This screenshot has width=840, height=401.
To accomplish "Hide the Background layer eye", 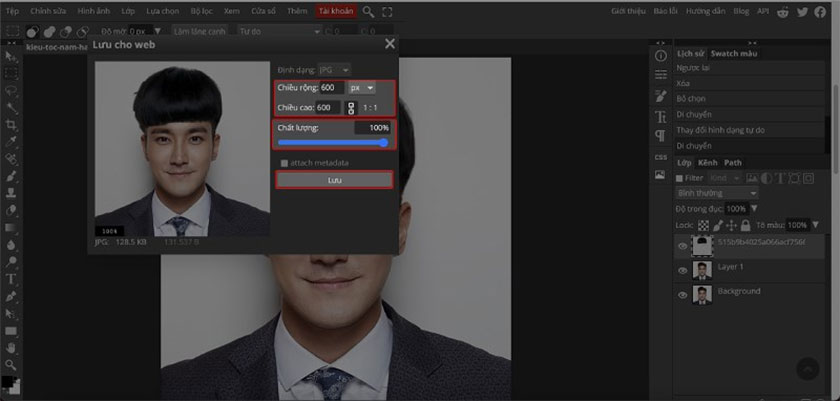I will [682, 295].
